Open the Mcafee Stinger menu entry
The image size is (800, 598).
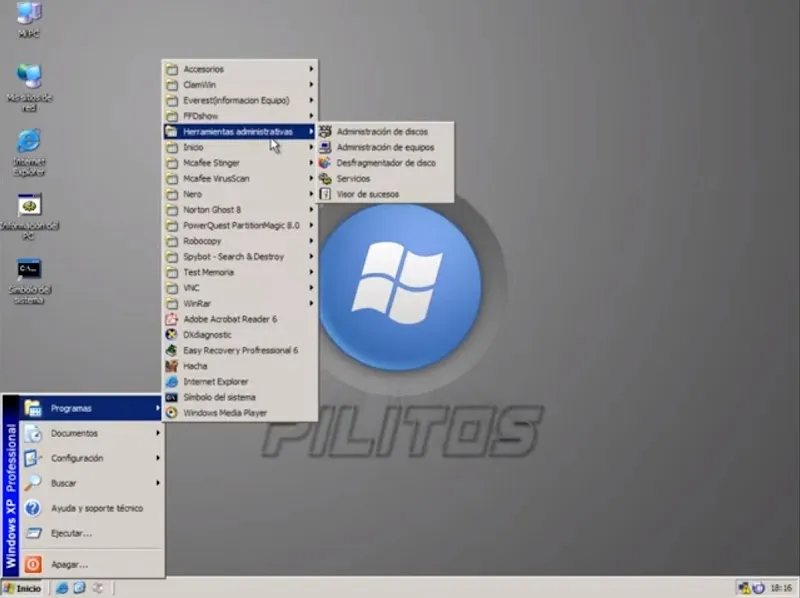240,163
